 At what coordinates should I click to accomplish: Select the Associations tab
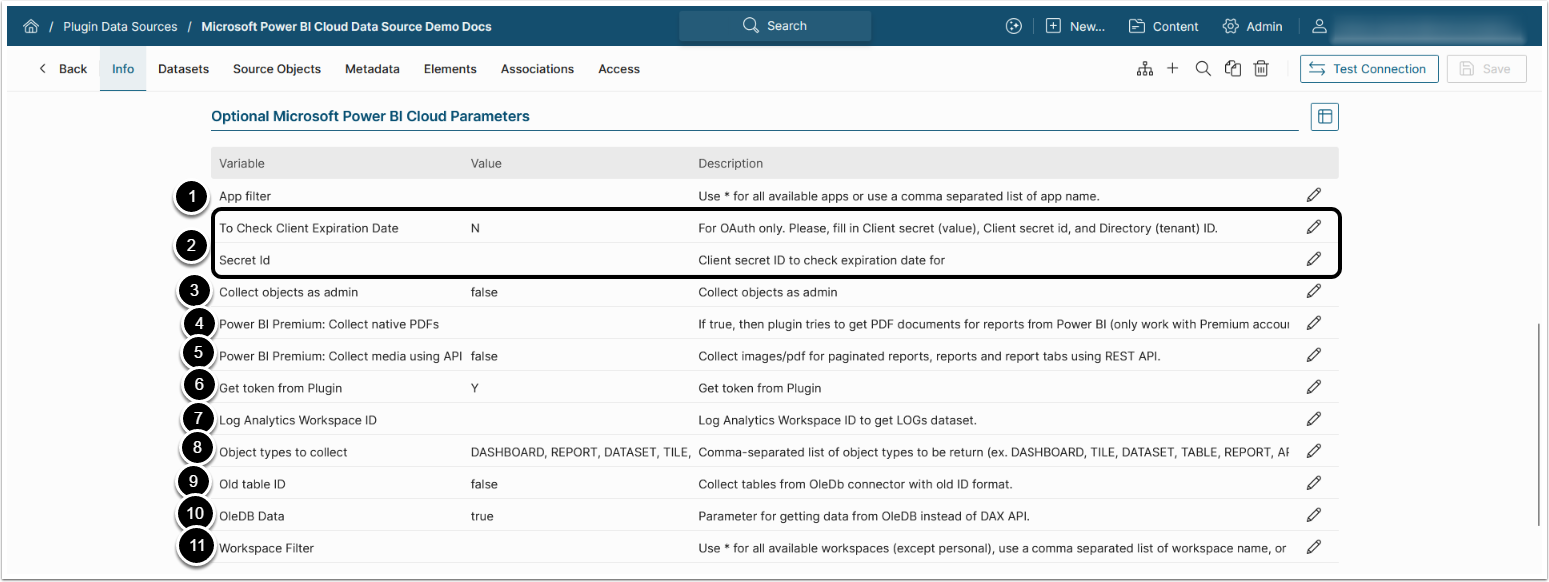pos(537,69)
